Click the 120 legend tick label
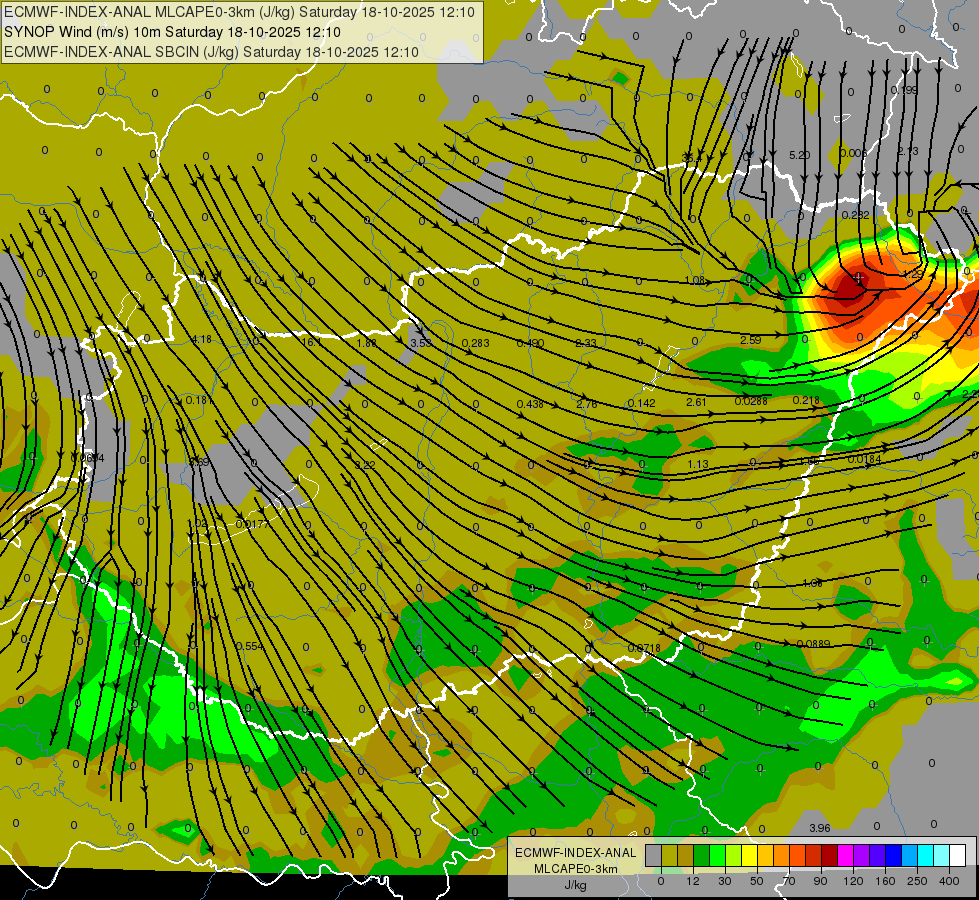The image size is (979, 900). tap(854, 881)
